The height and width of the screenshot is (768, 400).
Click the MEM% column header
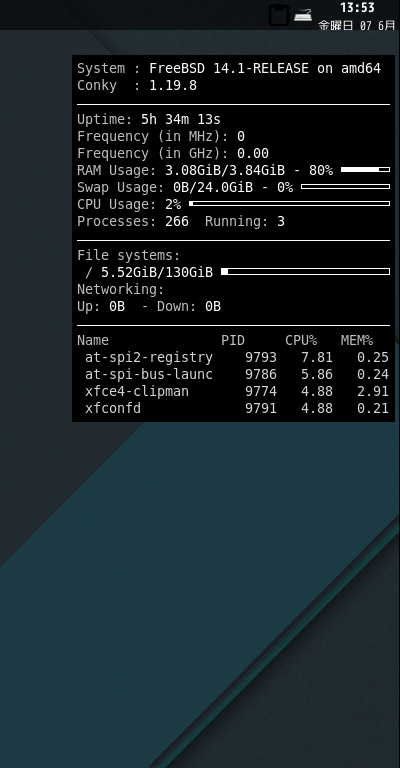(357, 340)
